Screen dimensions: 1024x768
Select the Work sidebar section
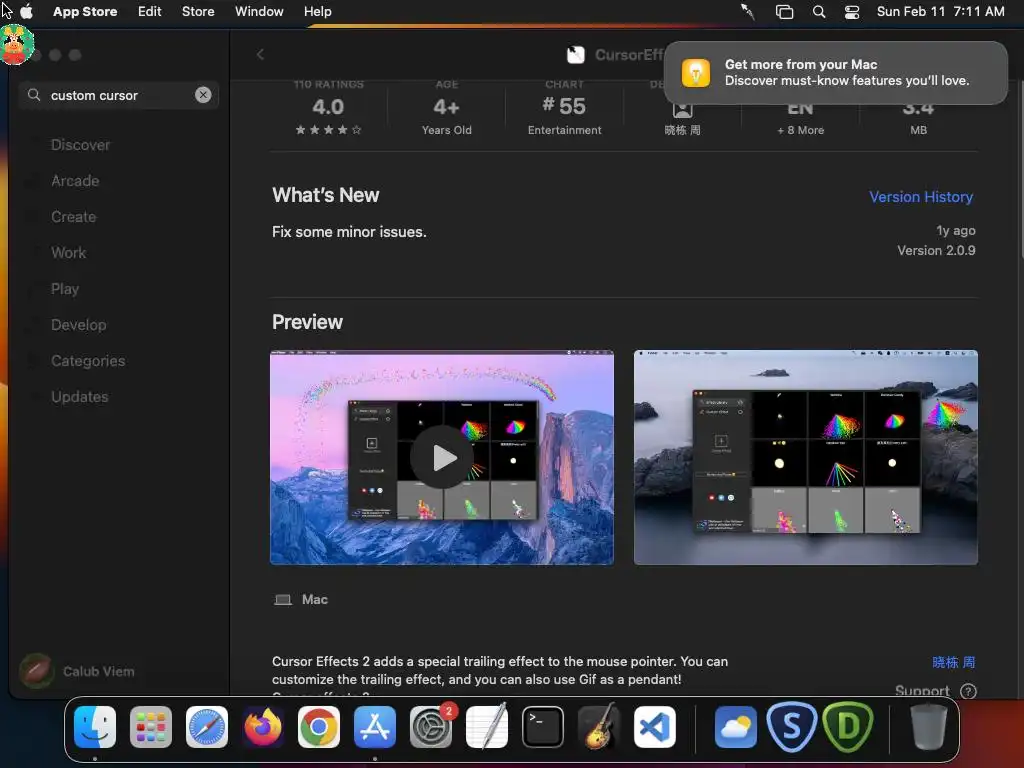point(69,253)
